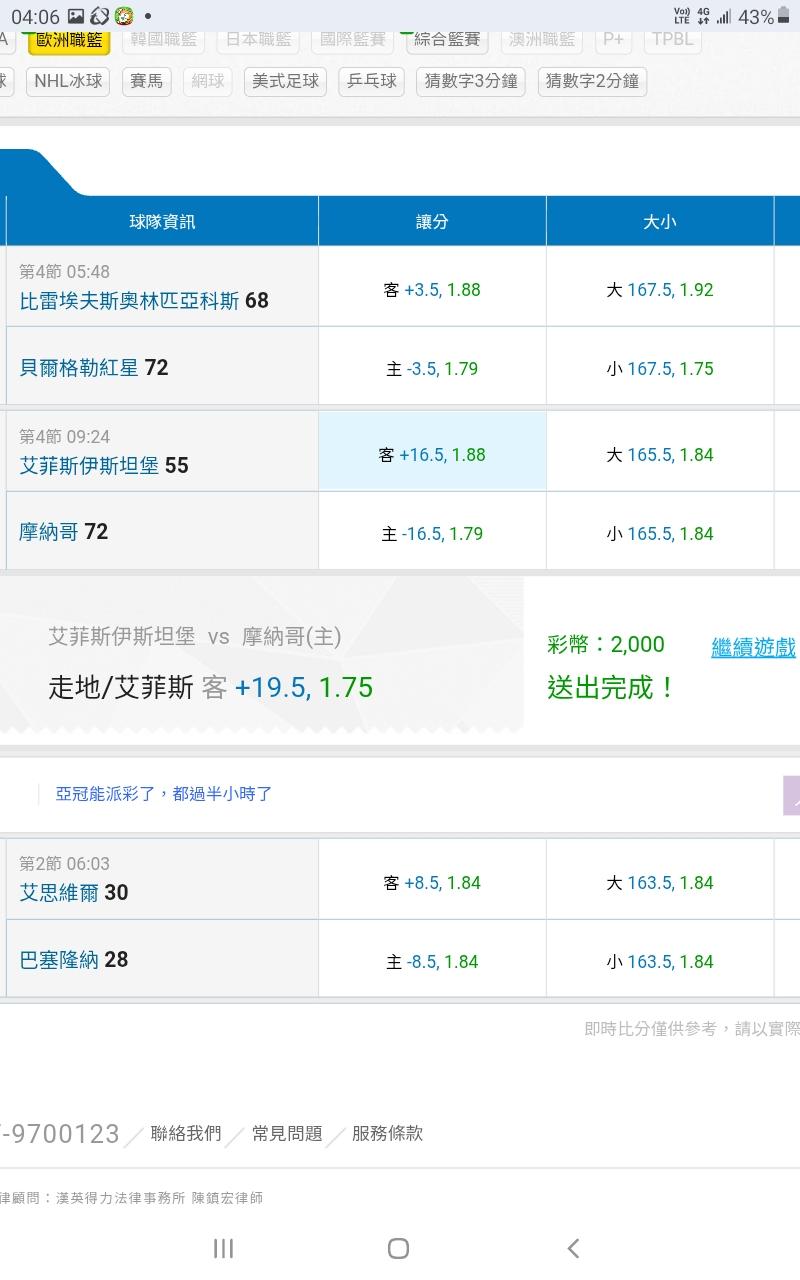Click the 繼續遊戲 link
800x1280 pixels.
click(753, 647)
